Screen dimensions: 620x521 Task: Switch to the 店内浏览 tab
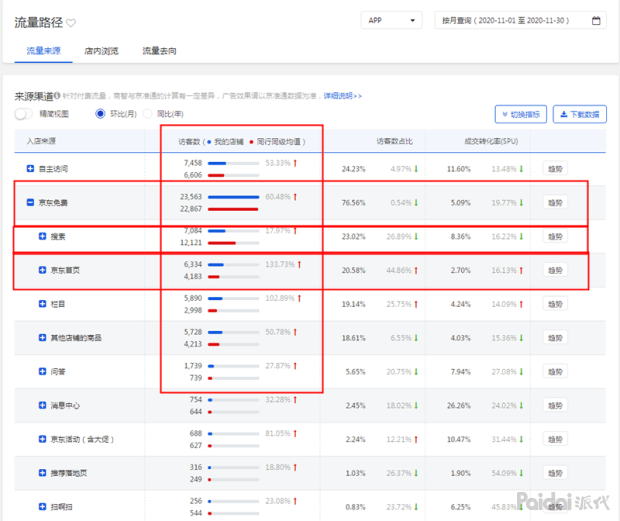click(101, 51)
